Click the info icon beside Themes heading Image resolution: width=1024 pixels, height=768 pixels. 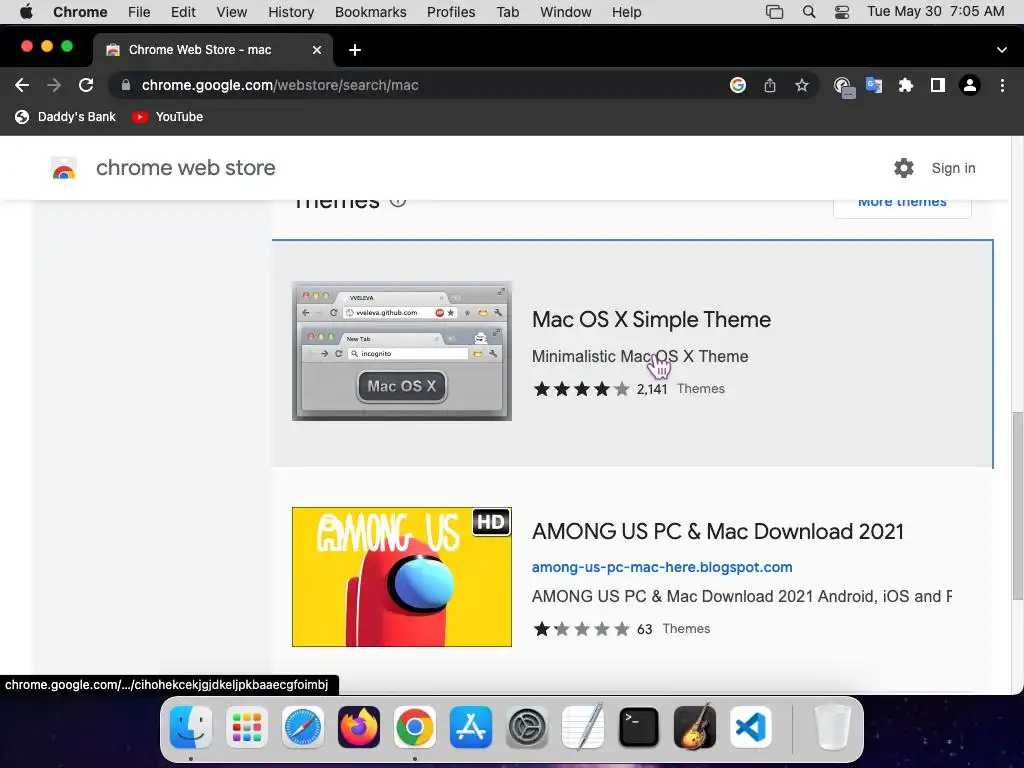tap(398, 200)
